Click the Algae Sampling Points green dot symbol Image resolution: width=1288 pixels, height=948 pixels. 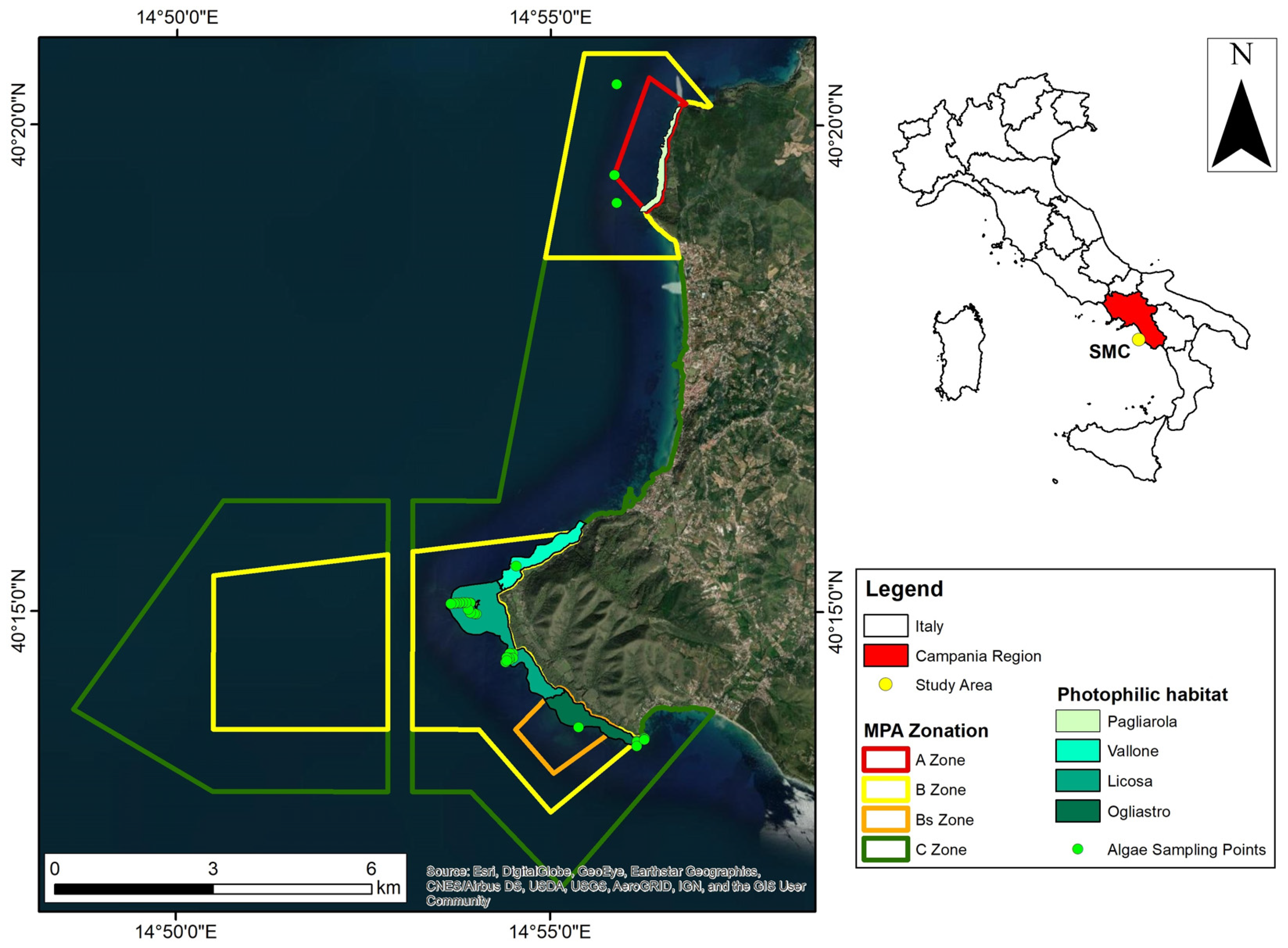pos(1077,849)
